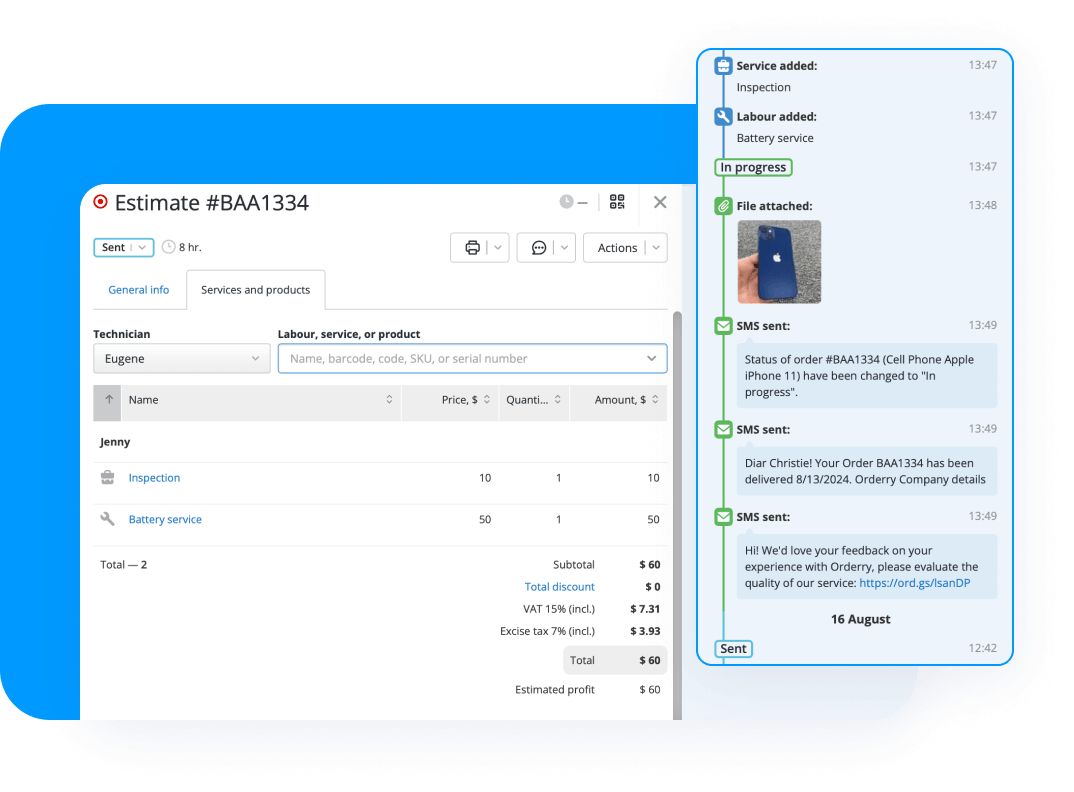Open the feedback link https://ord.gs/lsanDP
The height and width of the screenshot is (792, 1074).
click(914, 582)
